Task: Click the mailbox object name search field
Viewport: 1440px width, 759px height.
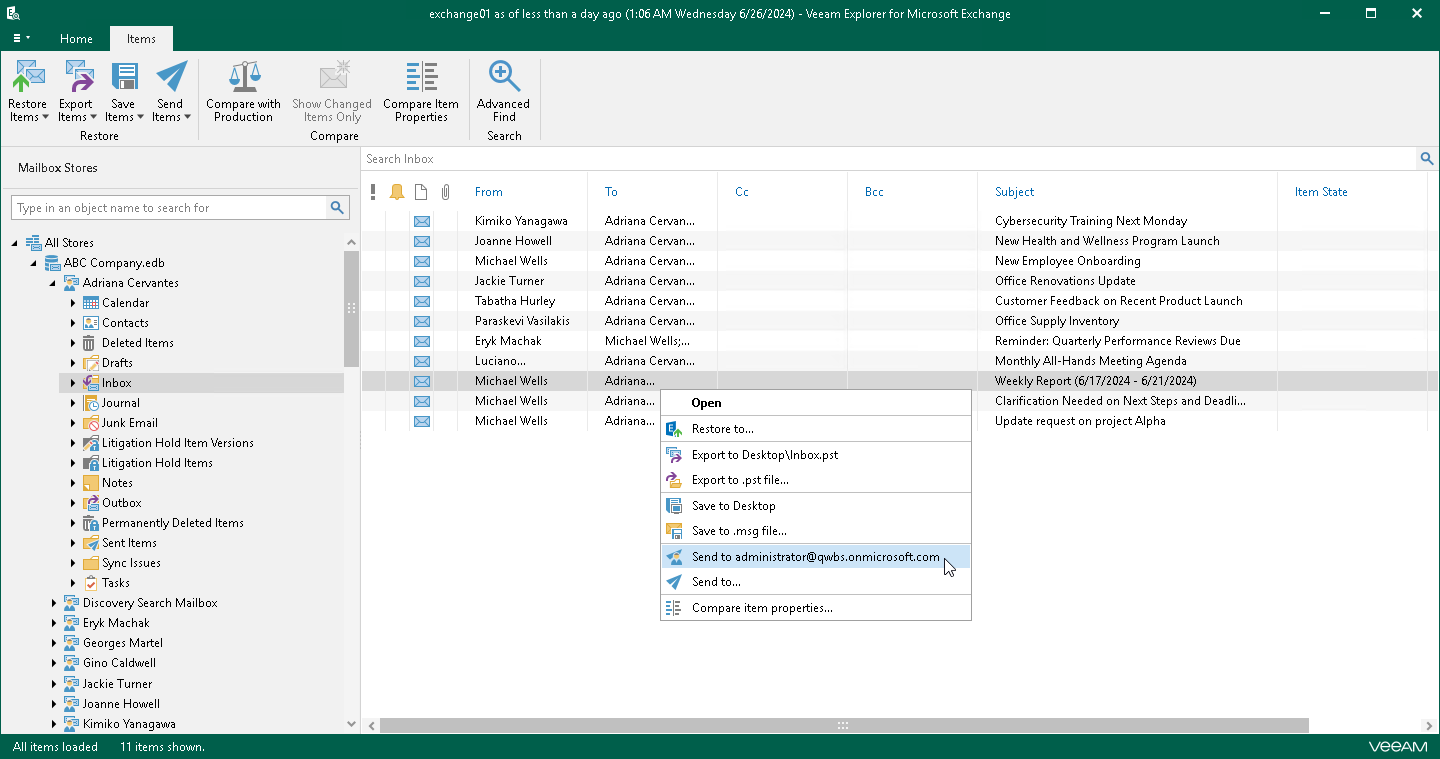Action: pyautogui.click(x=170, y=208)
